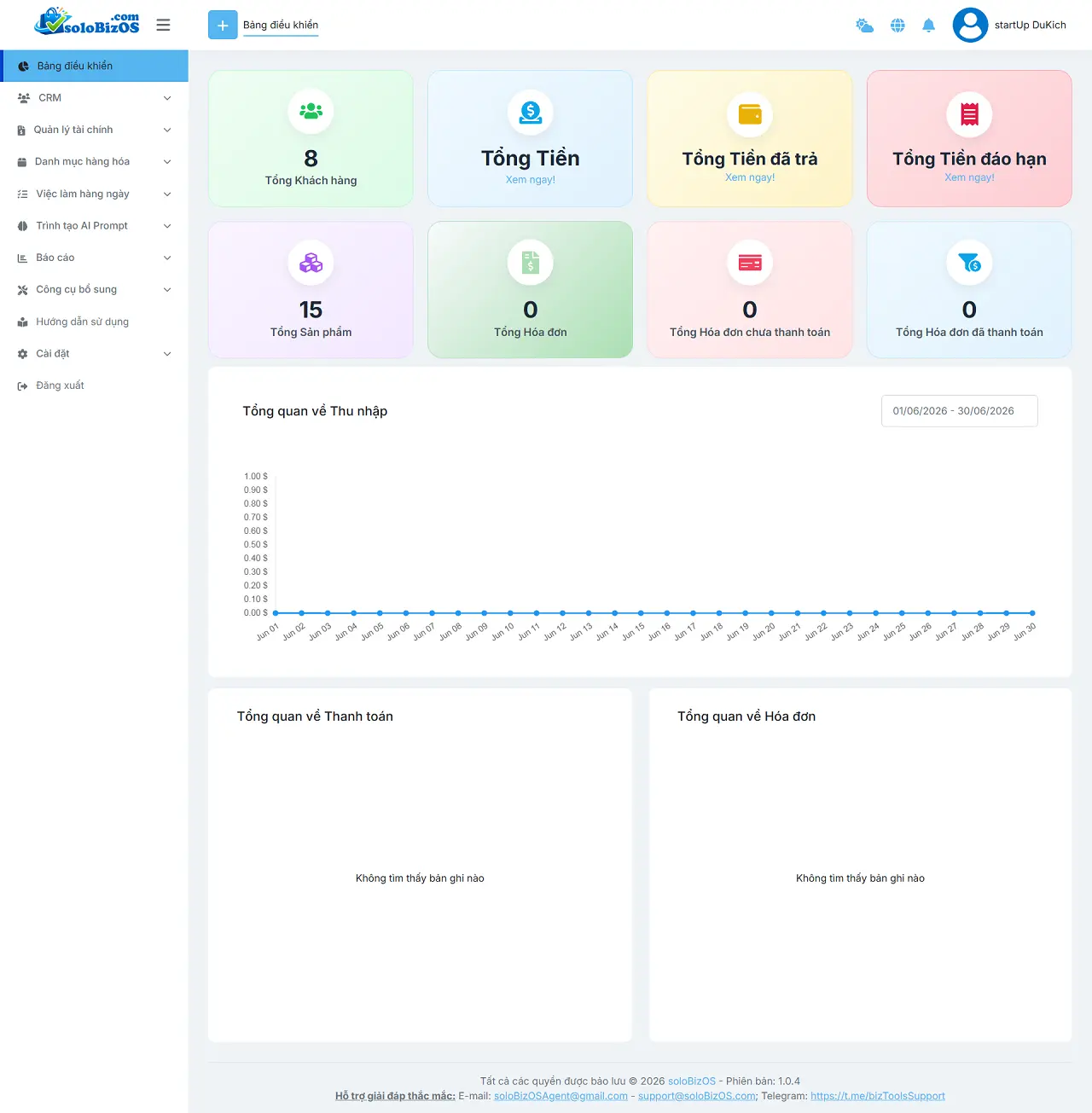This screenshot has height=1113, width=1092.
Task: Click the Trình tạo AI Prompt brain icon
Action: 23,226
